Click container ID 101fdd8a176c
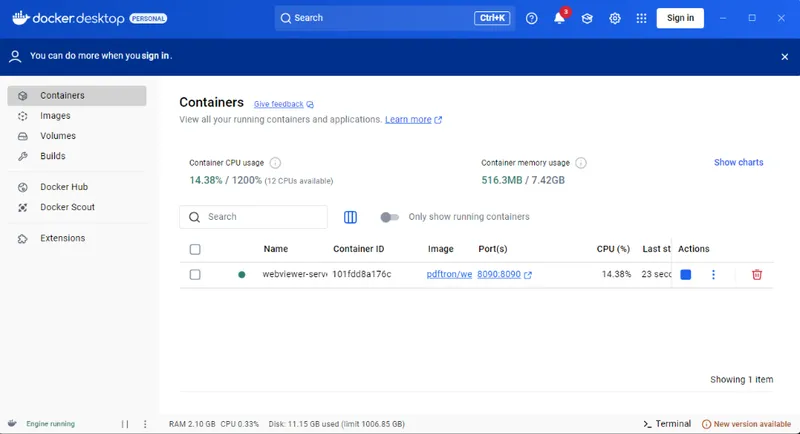The width and height of the screenshot is (800, 434). click(362, 274)
